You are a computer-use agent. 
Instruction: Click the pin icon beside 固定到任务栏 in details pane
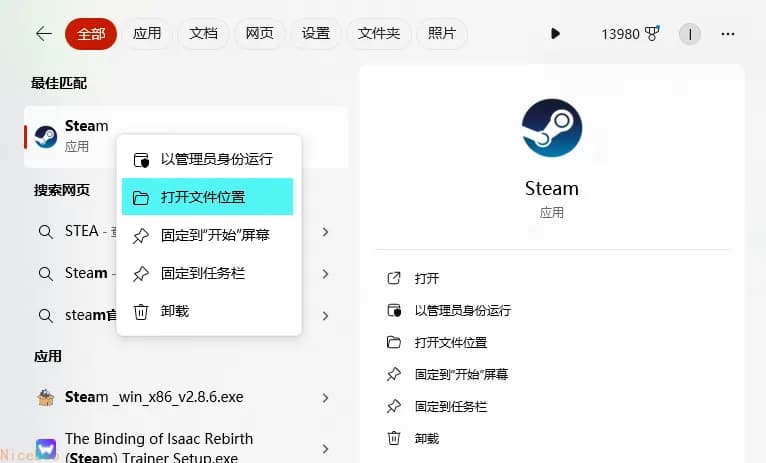click(x=394, y=406)
